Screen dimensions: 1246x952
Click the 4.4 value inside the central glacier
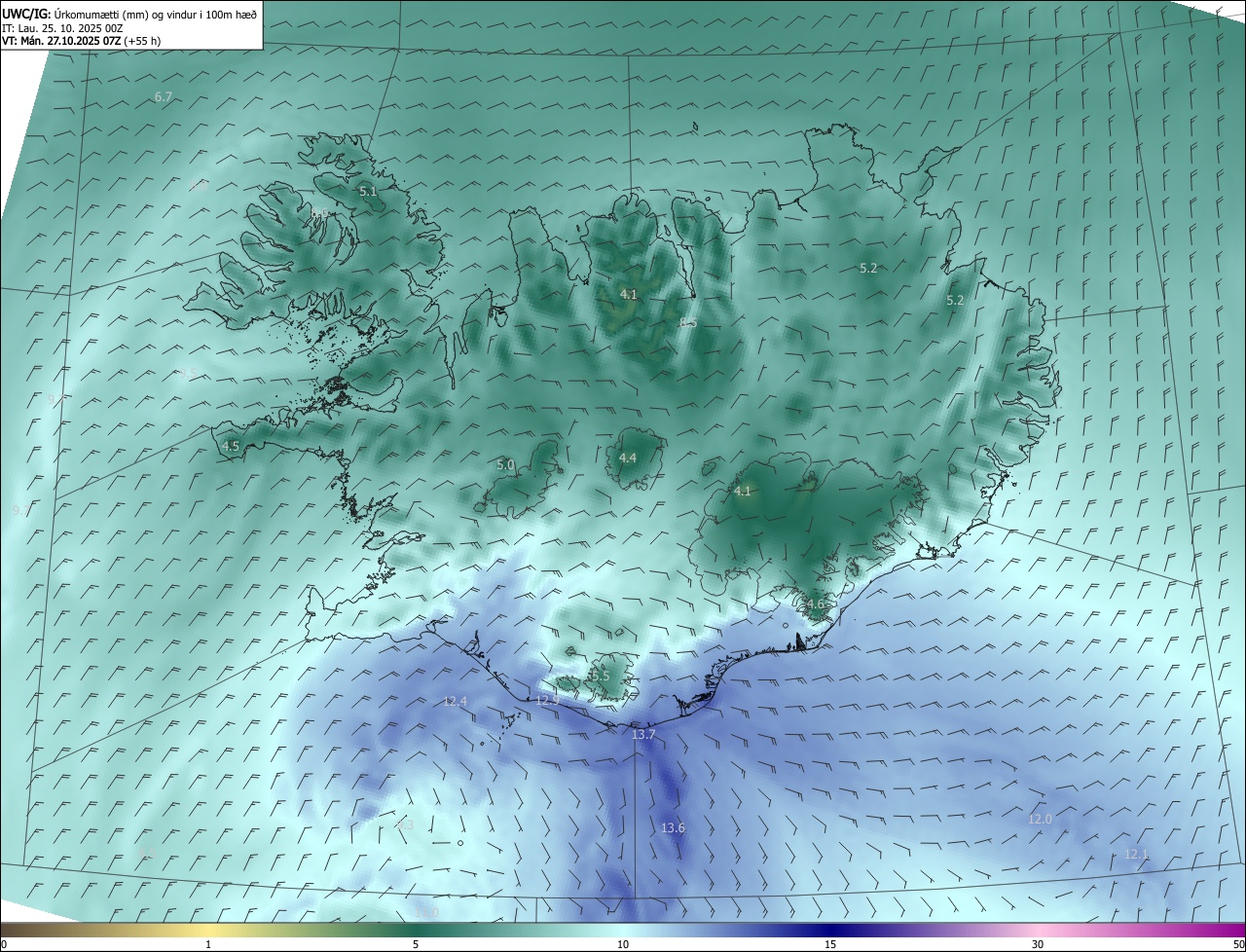[x=628, y=458]
